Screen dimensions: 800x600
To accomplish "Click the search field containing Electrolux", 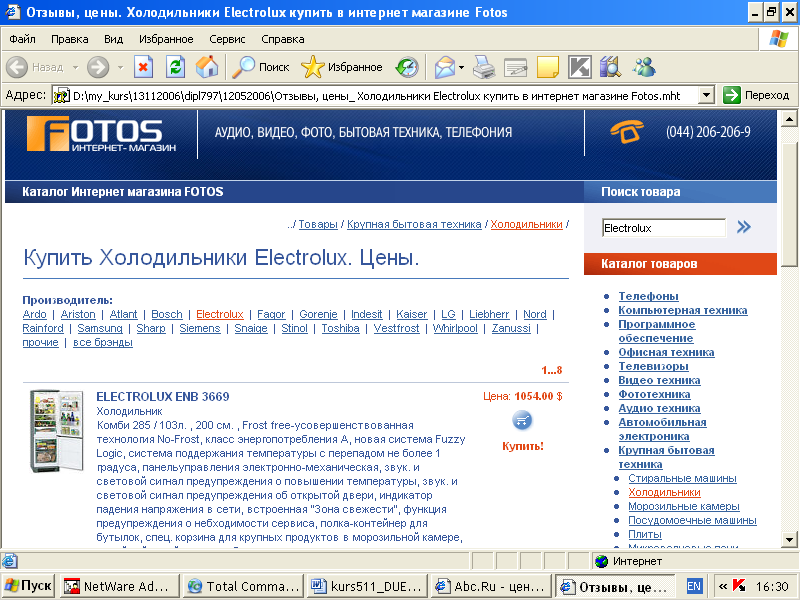I will click(x=663, y=228).
